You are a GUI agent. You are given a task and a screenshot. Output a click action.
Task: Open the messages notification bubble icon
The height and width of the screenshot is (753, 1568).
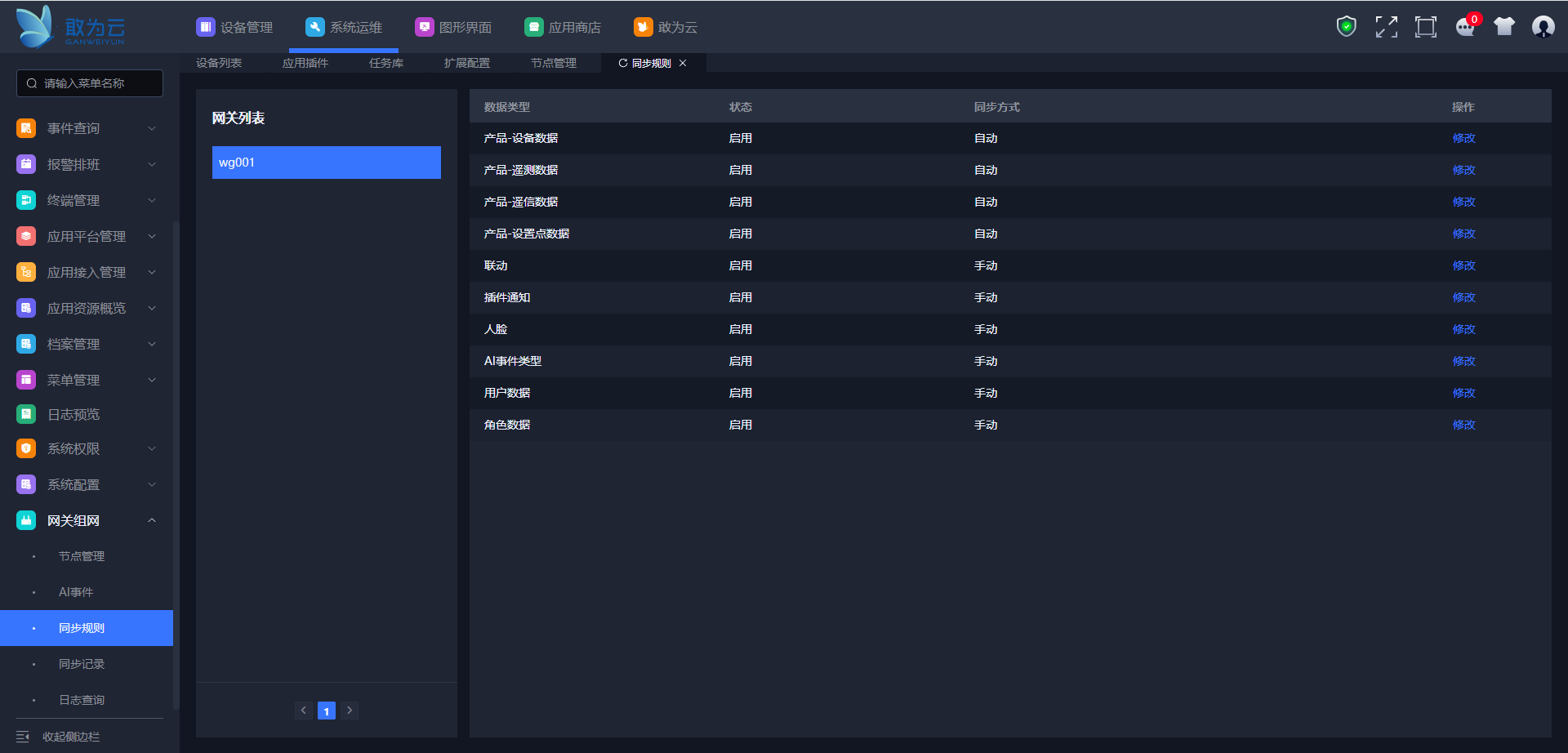pyautogui.click(x=1465, y=27)
